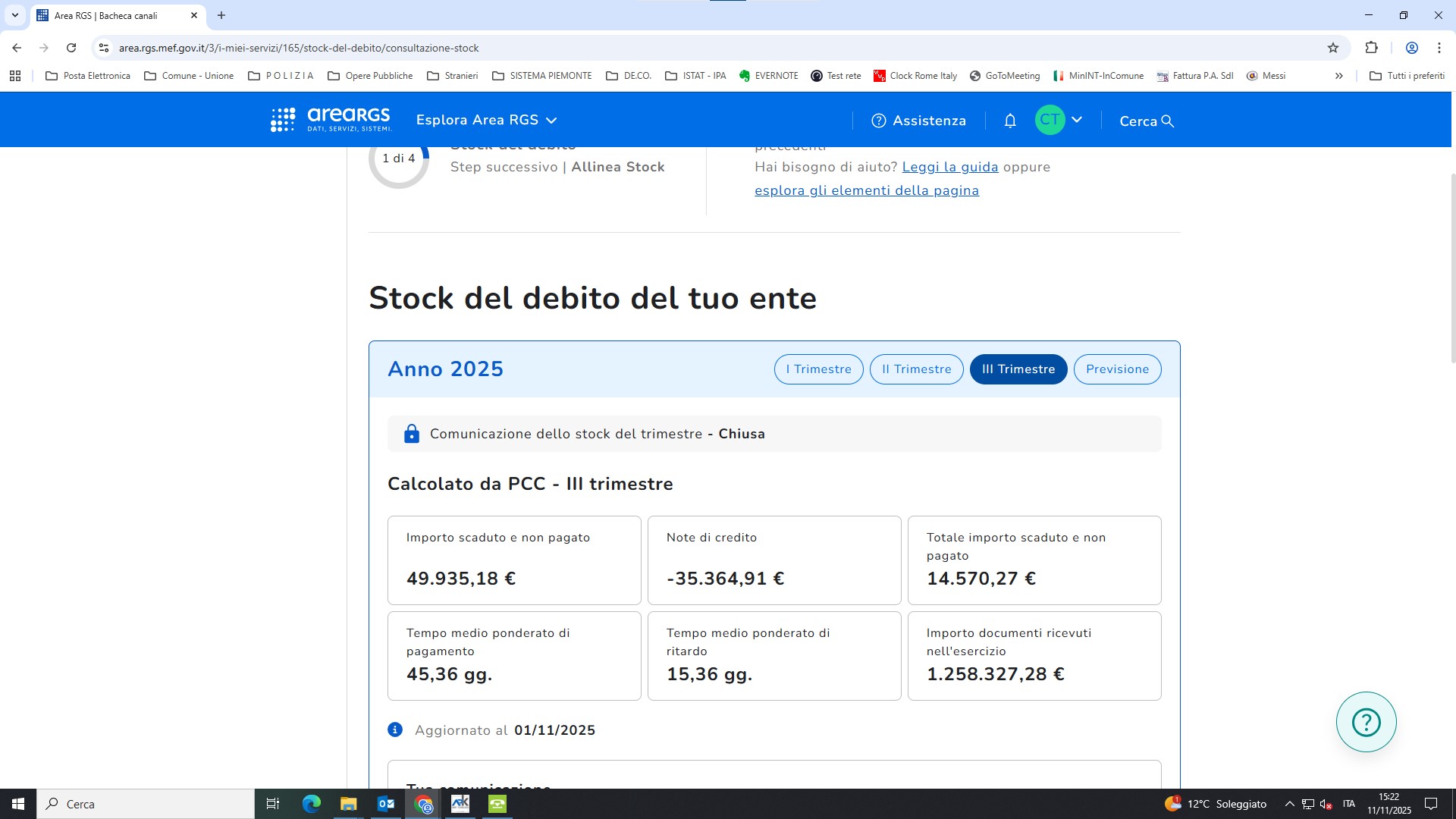Click esplora gli elementi della pagina link
1456x819 pixels.
pyautogui.click(x=866, y=190)
